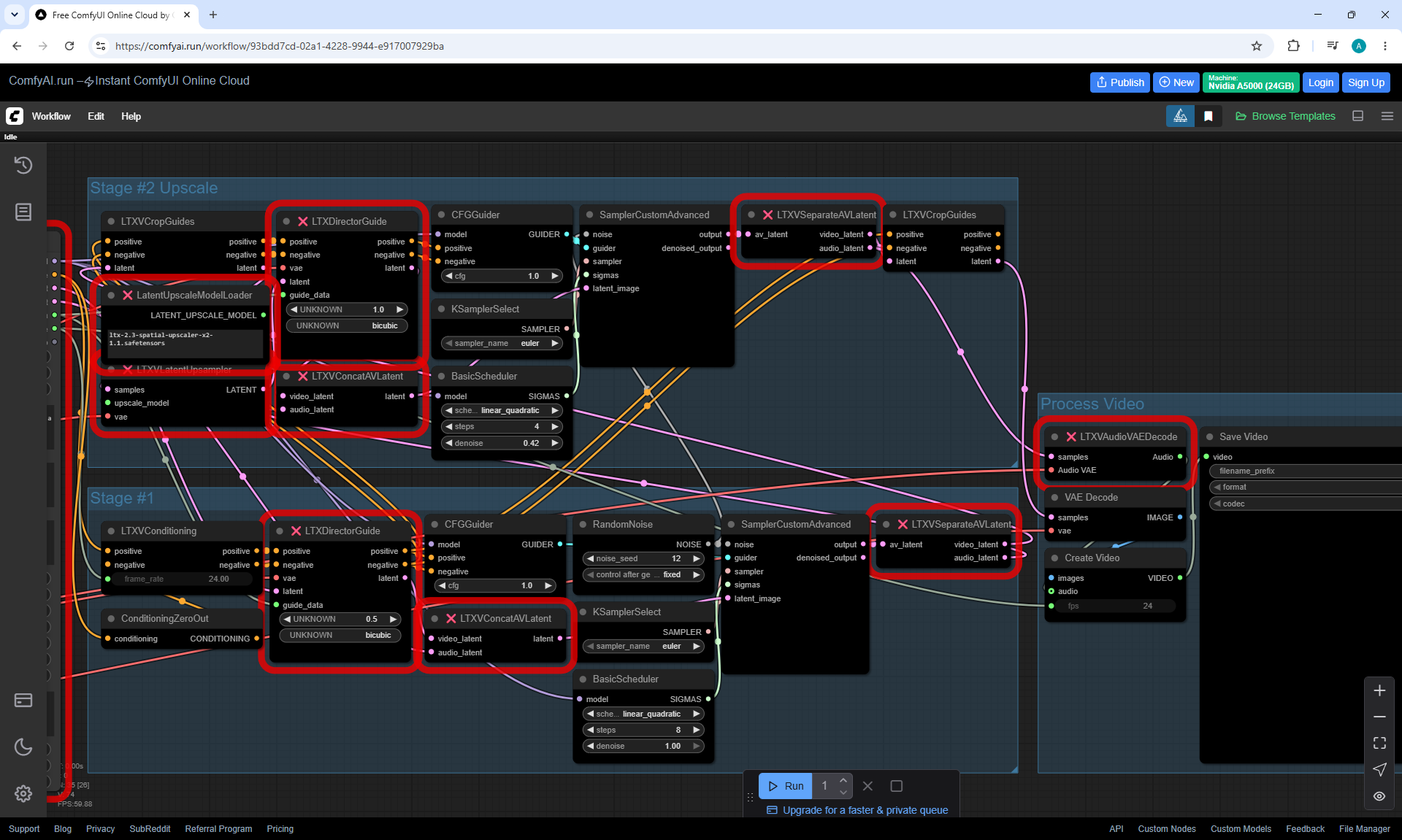Screen dimensions: 1402x840
Task: Open the sidebar card panel icon
Action: pyautogui.click(x=23, y=700)
